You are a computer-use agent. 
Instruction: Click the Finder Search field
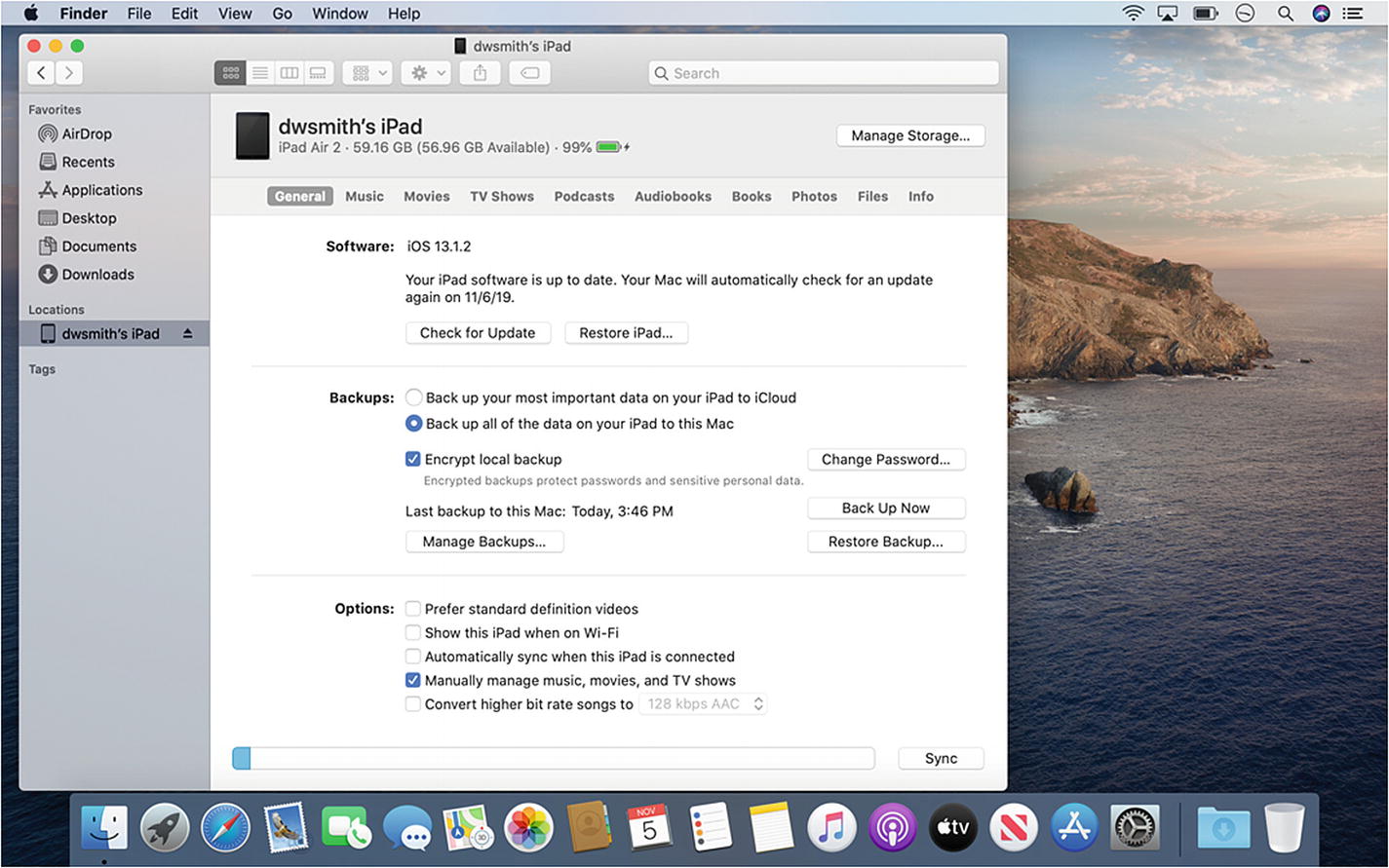824,73
